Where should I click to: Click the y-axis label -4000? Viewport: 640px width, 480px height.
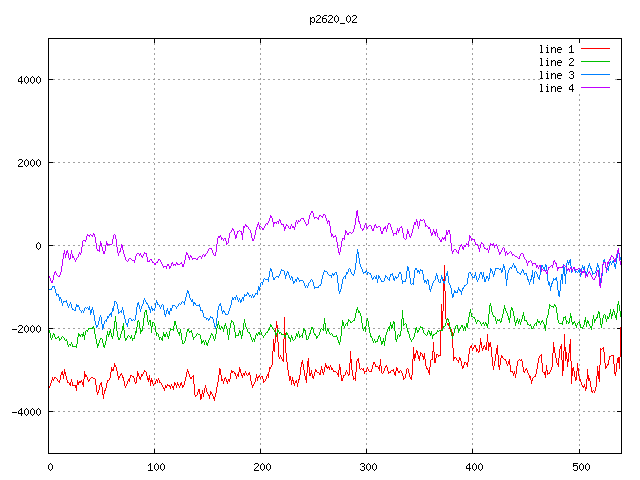tap(27, 412)
